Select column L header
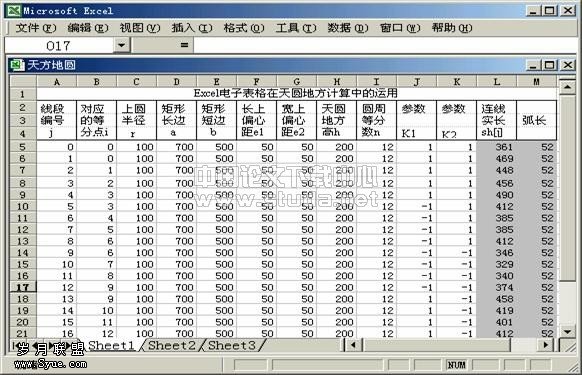 coord(497,82)
